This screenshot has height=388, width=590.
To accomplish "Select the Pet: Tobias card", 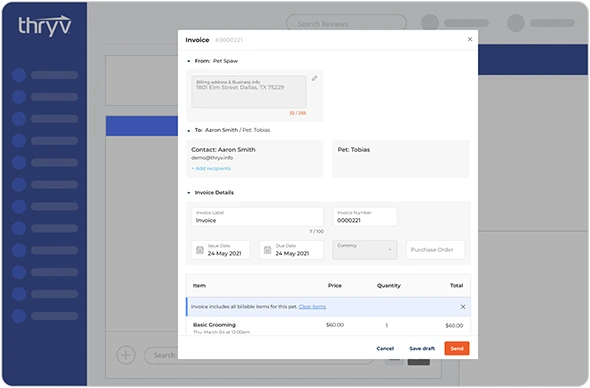I will 400,158.
